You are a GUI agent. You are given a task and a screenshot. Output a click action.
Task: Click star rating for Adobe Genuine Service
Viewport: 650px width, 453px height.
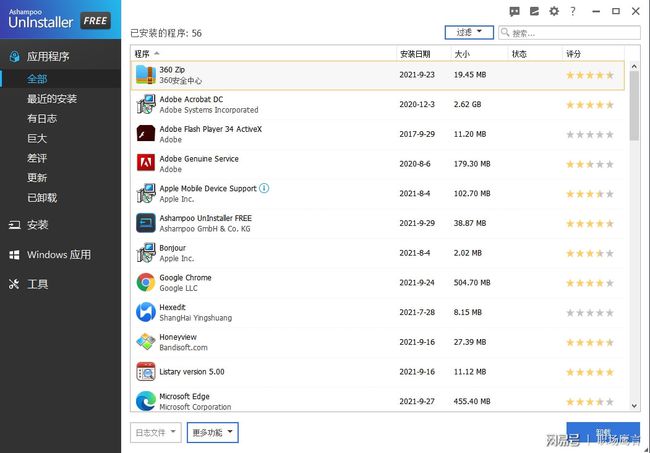click(x=590, y=164)
